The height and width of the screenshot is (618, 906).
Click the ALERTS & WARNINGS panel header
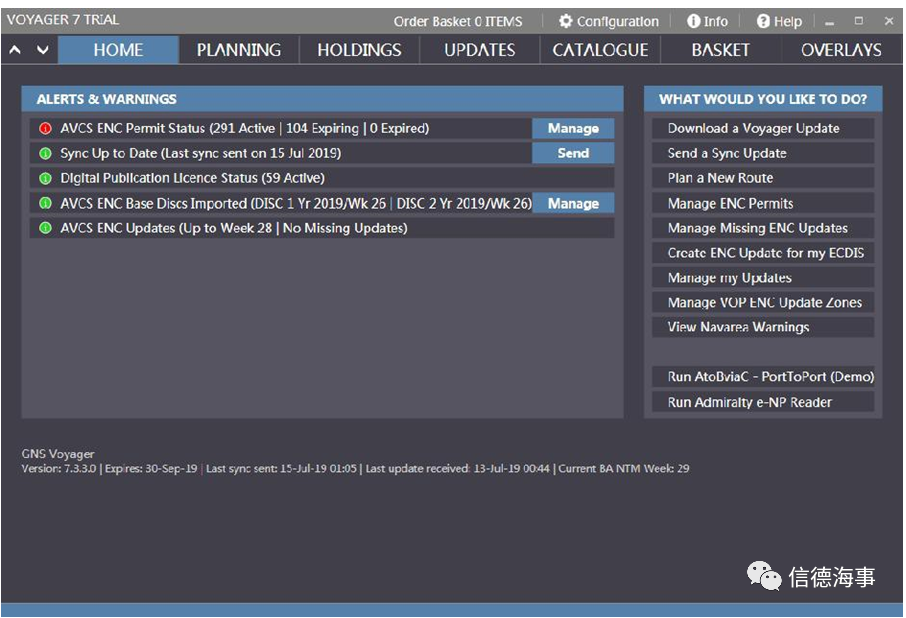(322, 99)
